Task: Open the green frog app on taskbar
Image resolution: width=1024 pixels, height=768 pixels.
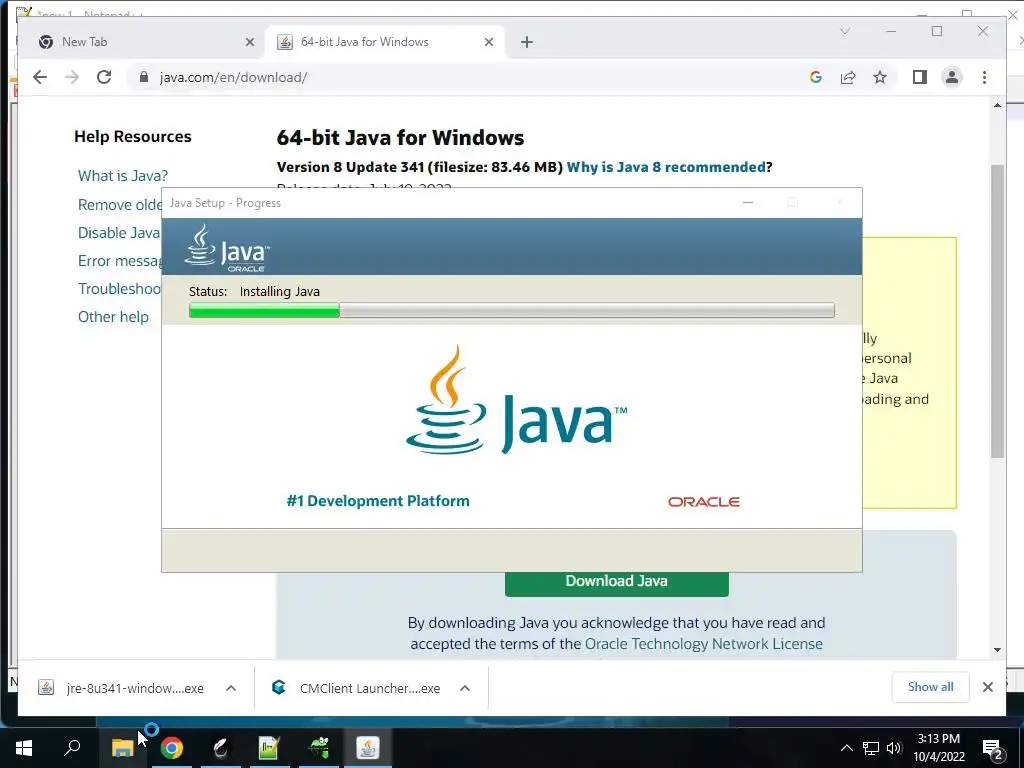Action: (x=319, y=748)
